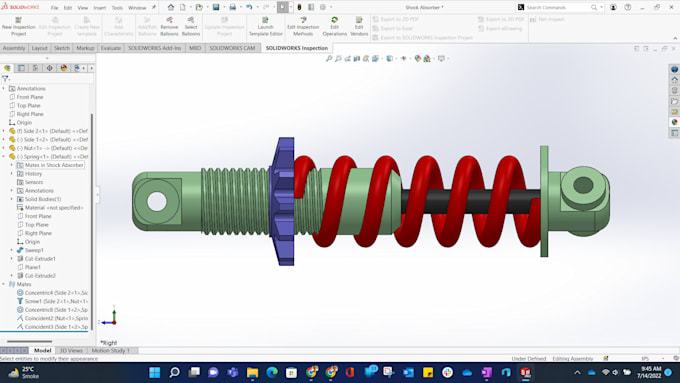Expand the Sweep1 feature node

(x=12, y=250)
